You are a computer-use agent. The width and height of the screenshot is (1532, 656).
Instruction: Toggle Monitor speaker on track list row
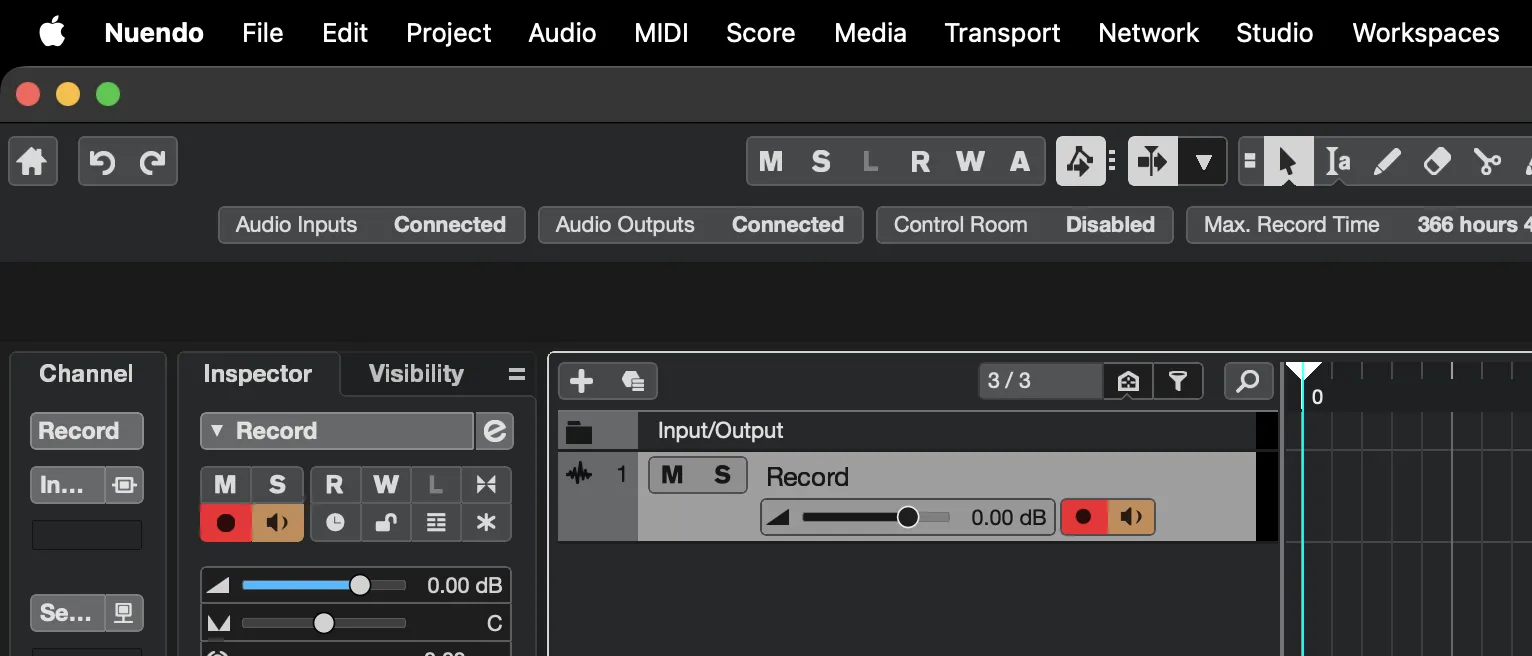pos(1131,517)
